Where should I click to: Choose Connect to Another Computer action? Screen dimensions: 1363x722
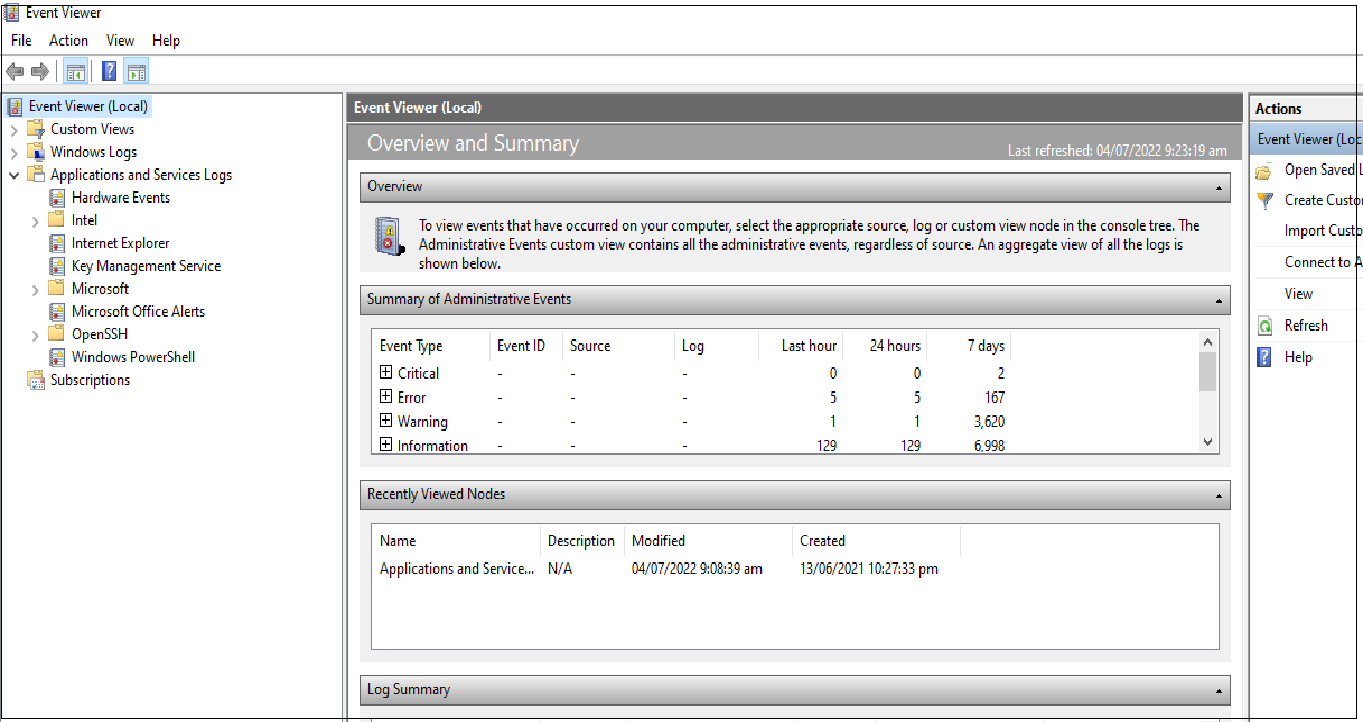[1323, 262]
